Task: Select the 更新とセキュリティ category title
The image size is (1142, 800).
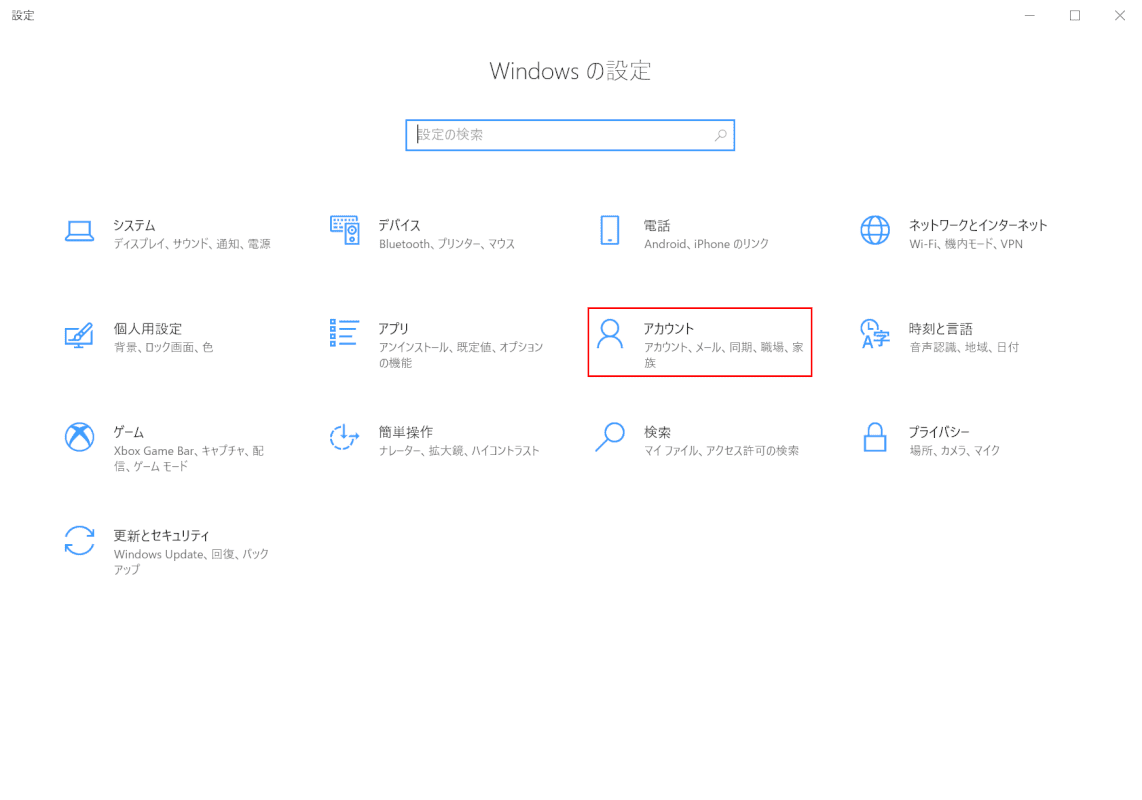Action: click(x=162, y=536)
